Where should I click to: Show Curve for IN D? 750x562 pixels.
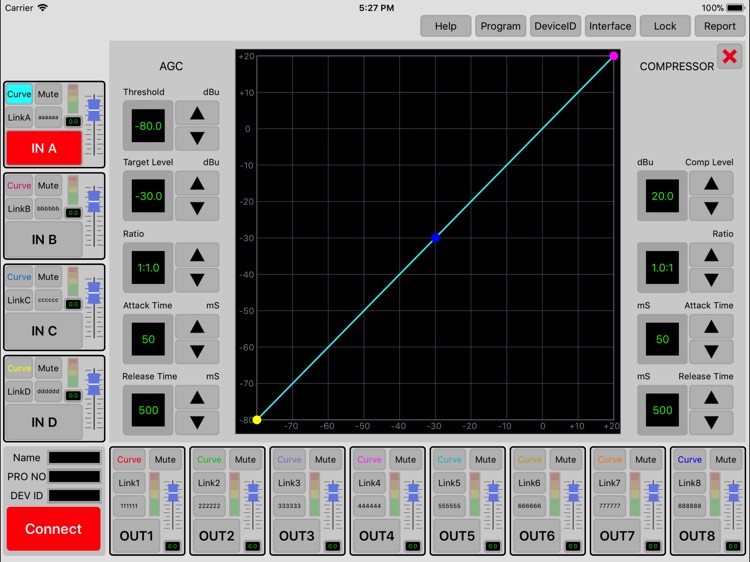pyautogui.click(x=19, y=368)
